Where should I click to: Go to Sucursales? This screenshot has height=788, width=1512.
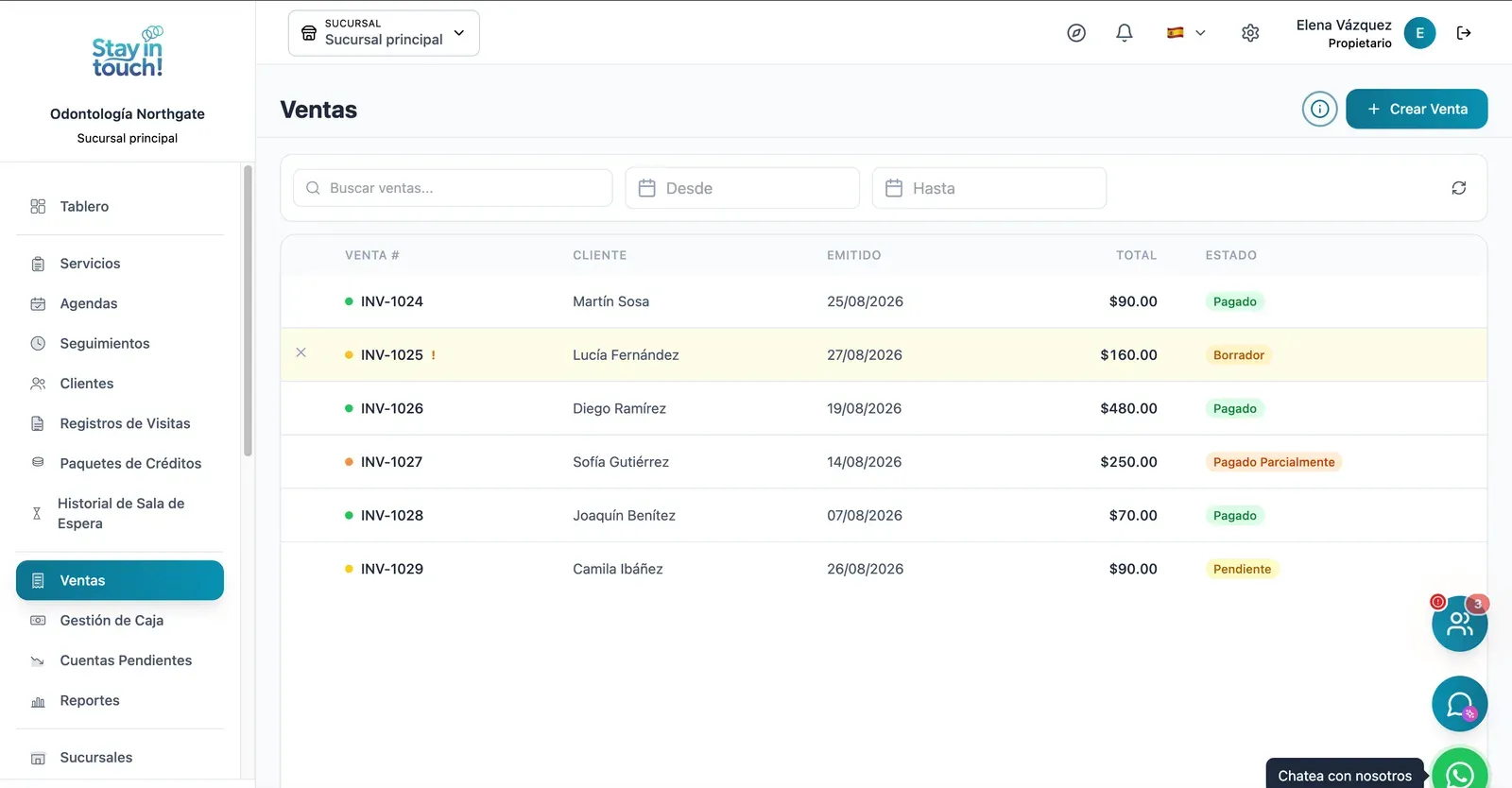[120, 758]
